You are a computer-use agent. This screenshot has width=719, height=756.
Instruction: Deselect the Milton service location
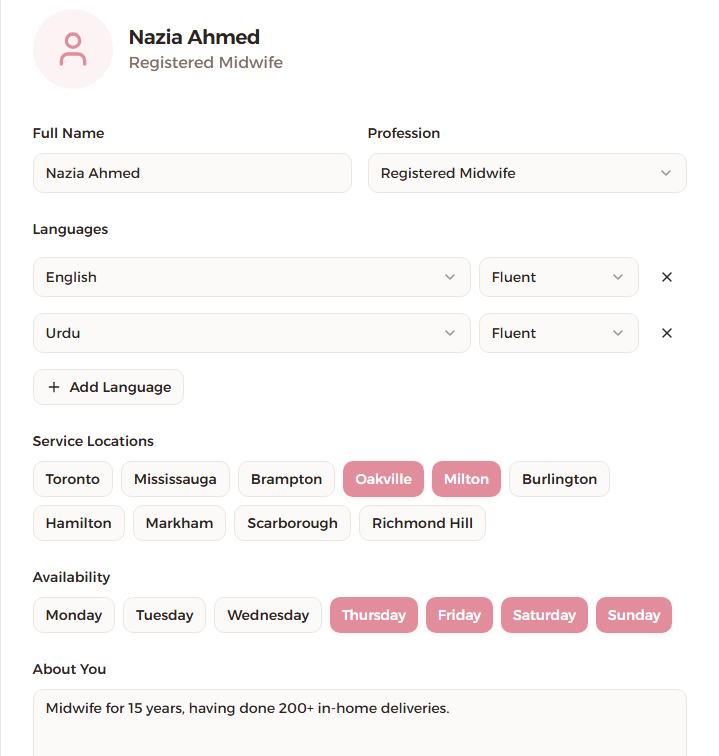(466, 479)
